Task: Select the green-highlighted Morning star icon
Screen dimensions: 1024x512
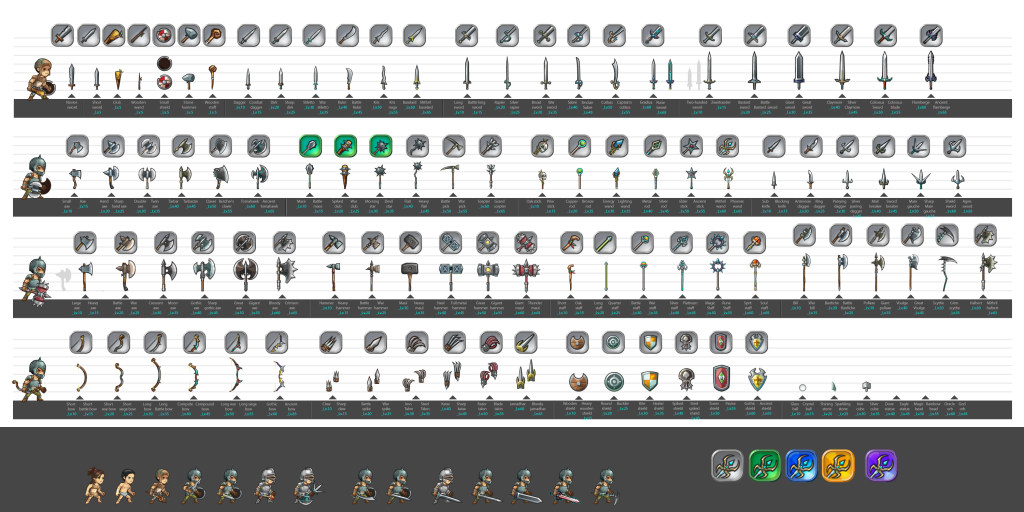Action: tap(381, 146)
